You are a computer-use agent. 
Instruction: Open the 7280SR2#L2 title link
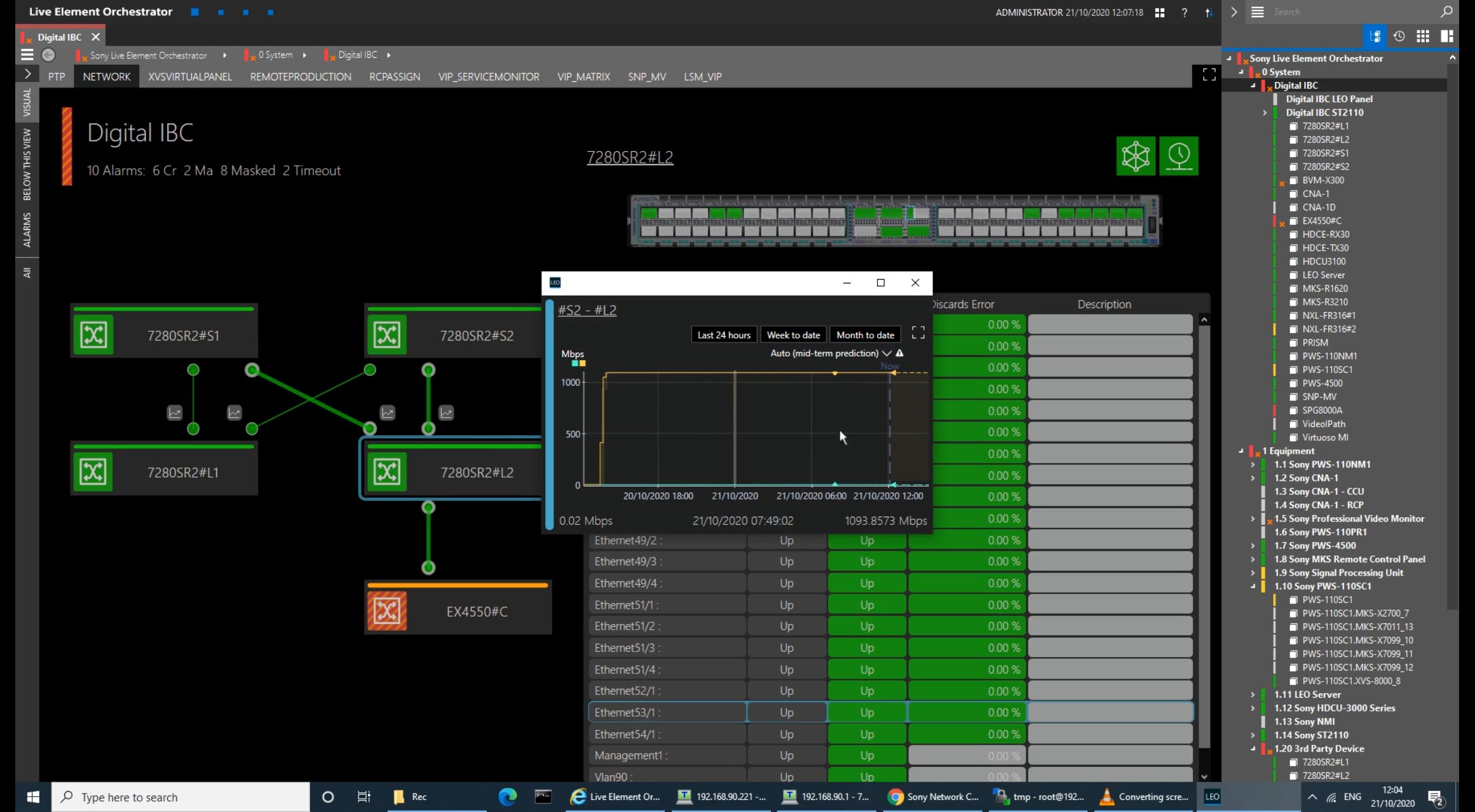[630, 157]
